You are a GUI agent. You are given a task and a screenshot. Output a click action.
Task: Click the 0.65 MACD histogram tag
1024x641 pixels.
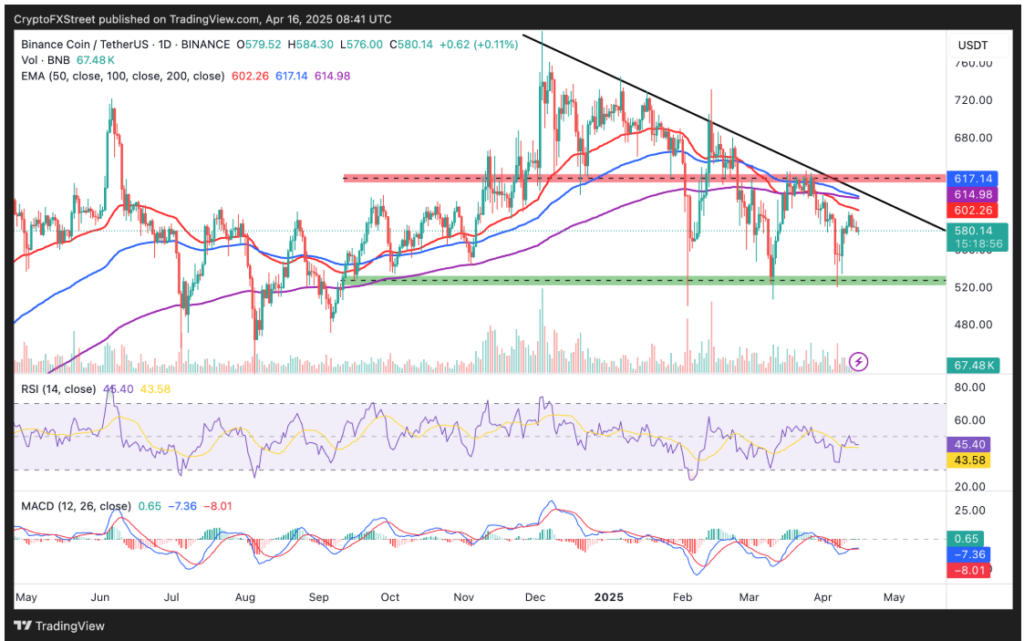pyautogui.click(x=966, y=539)
